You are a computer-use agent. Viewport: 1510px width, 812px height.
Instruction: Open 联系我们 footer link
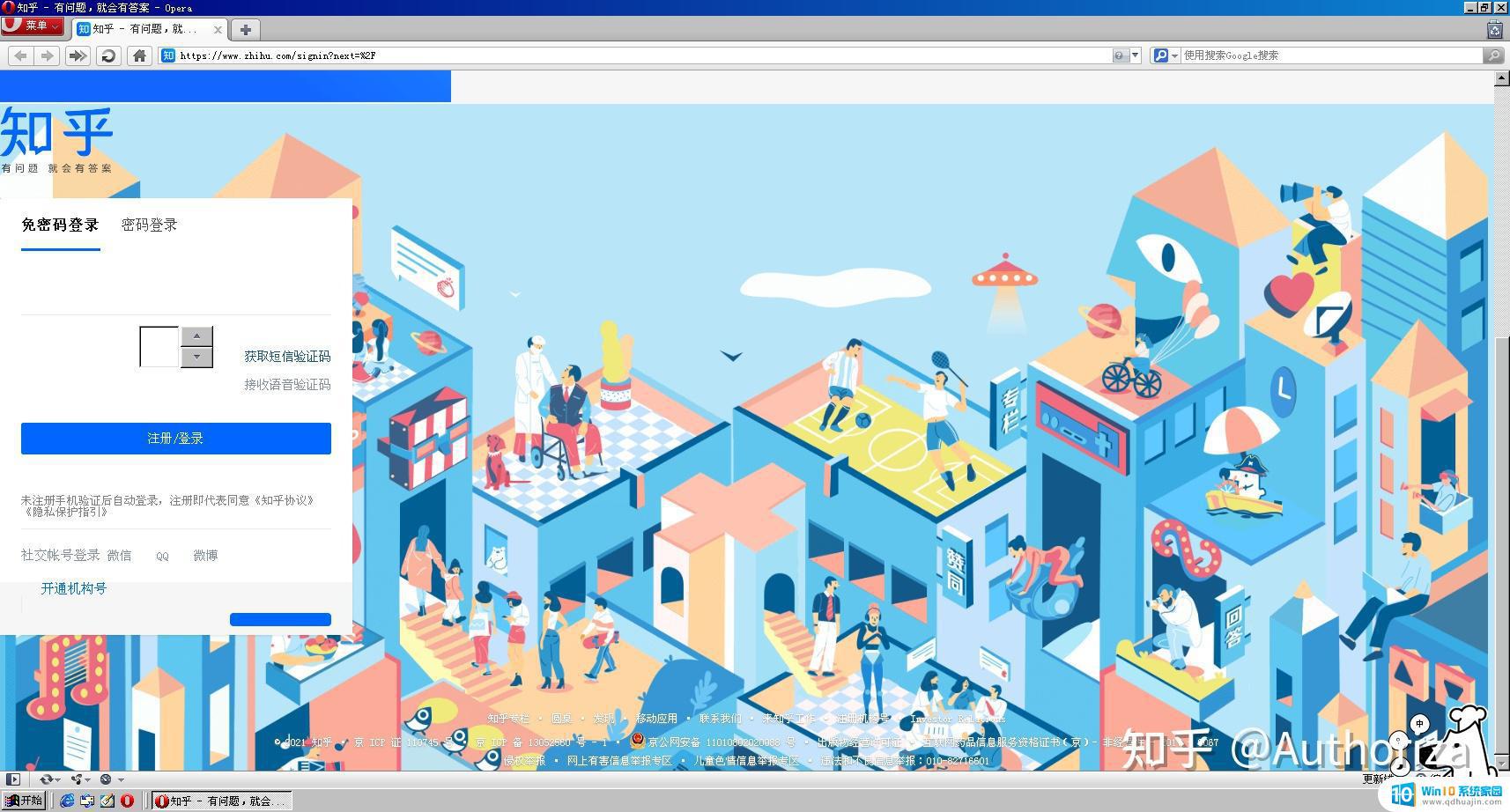tap(720, 719)
